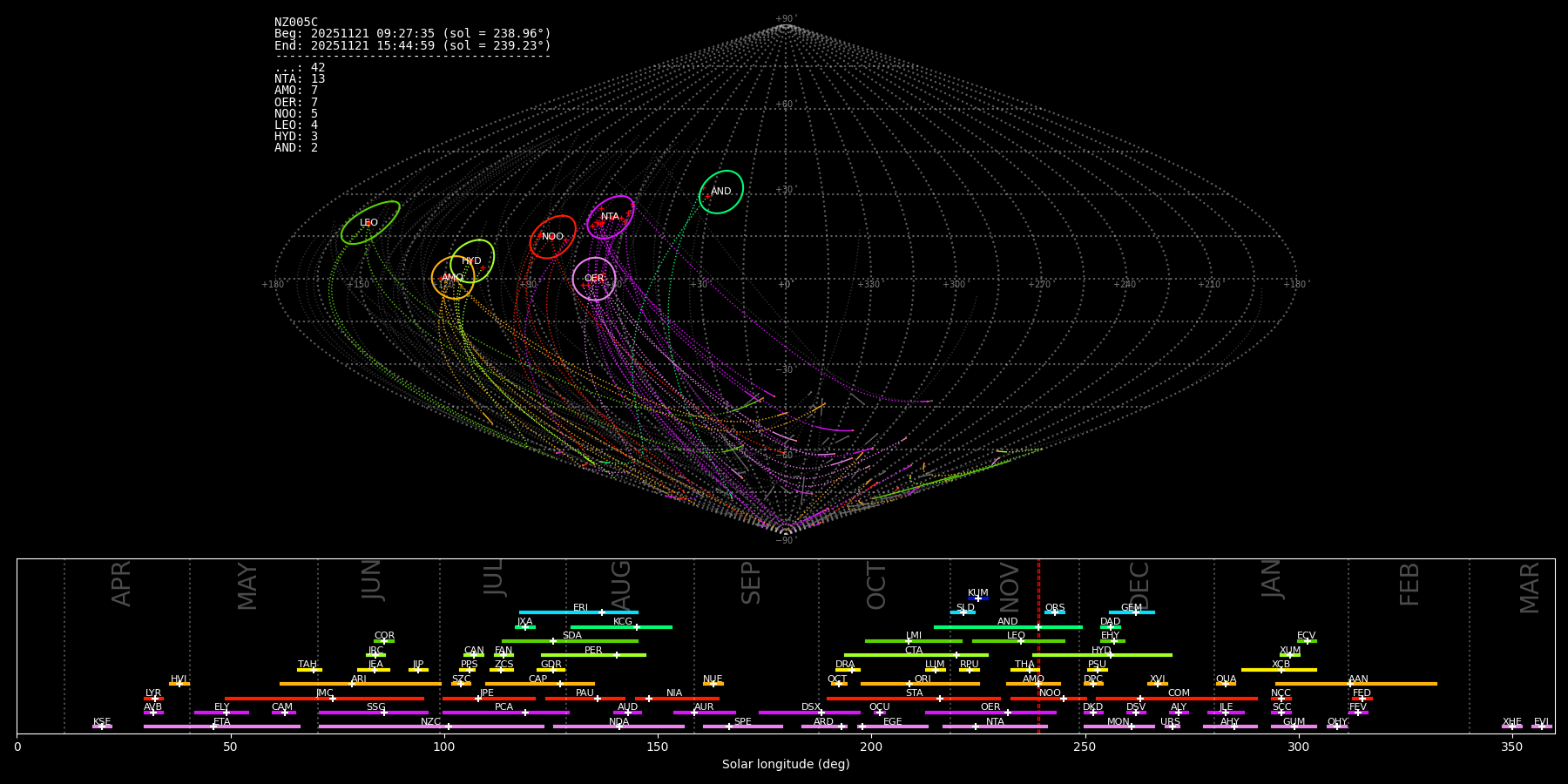Image resolution: width=1568 pixels, height=784 pixels.
Task: Select the CTA shower bar in timeline
Action: click(x=916, y=655)
